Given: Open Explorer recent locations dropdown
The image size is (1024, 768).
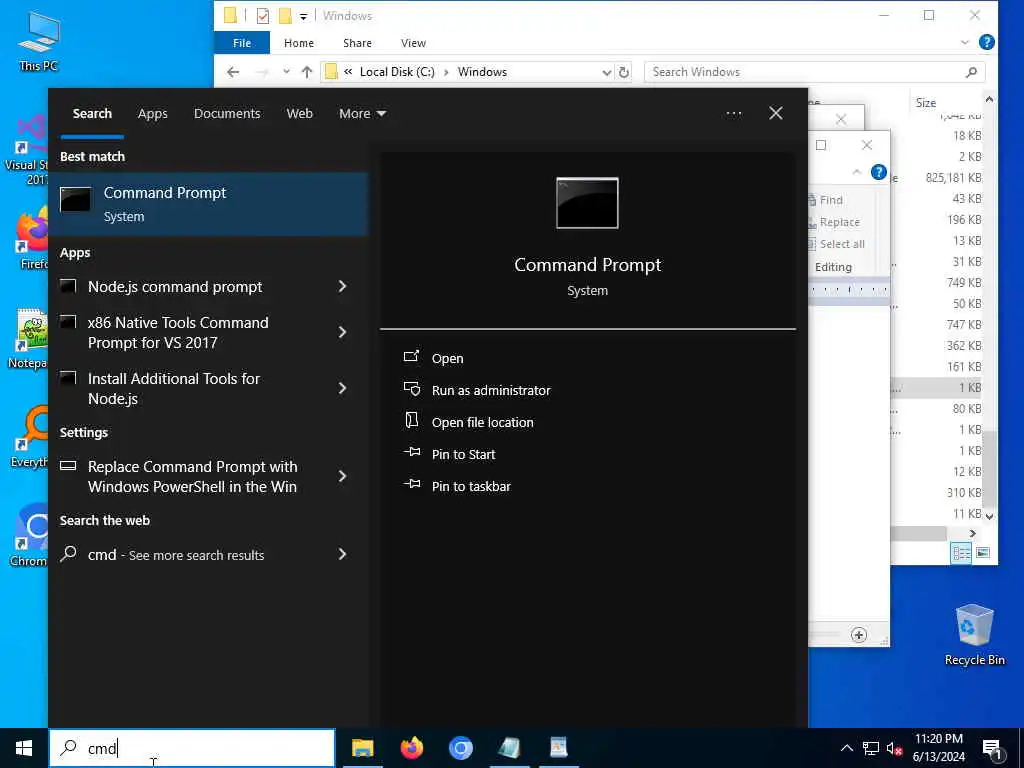Looking at the screenshot, I should tap(286, 72).
